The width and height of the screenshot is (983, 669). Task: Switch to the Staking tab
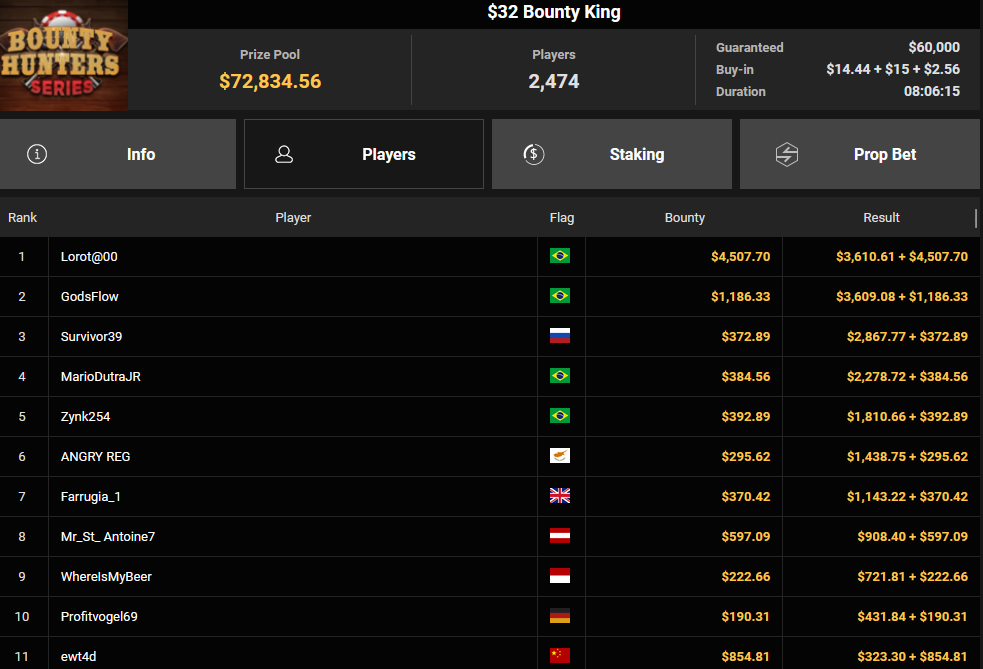click(612, 154)
